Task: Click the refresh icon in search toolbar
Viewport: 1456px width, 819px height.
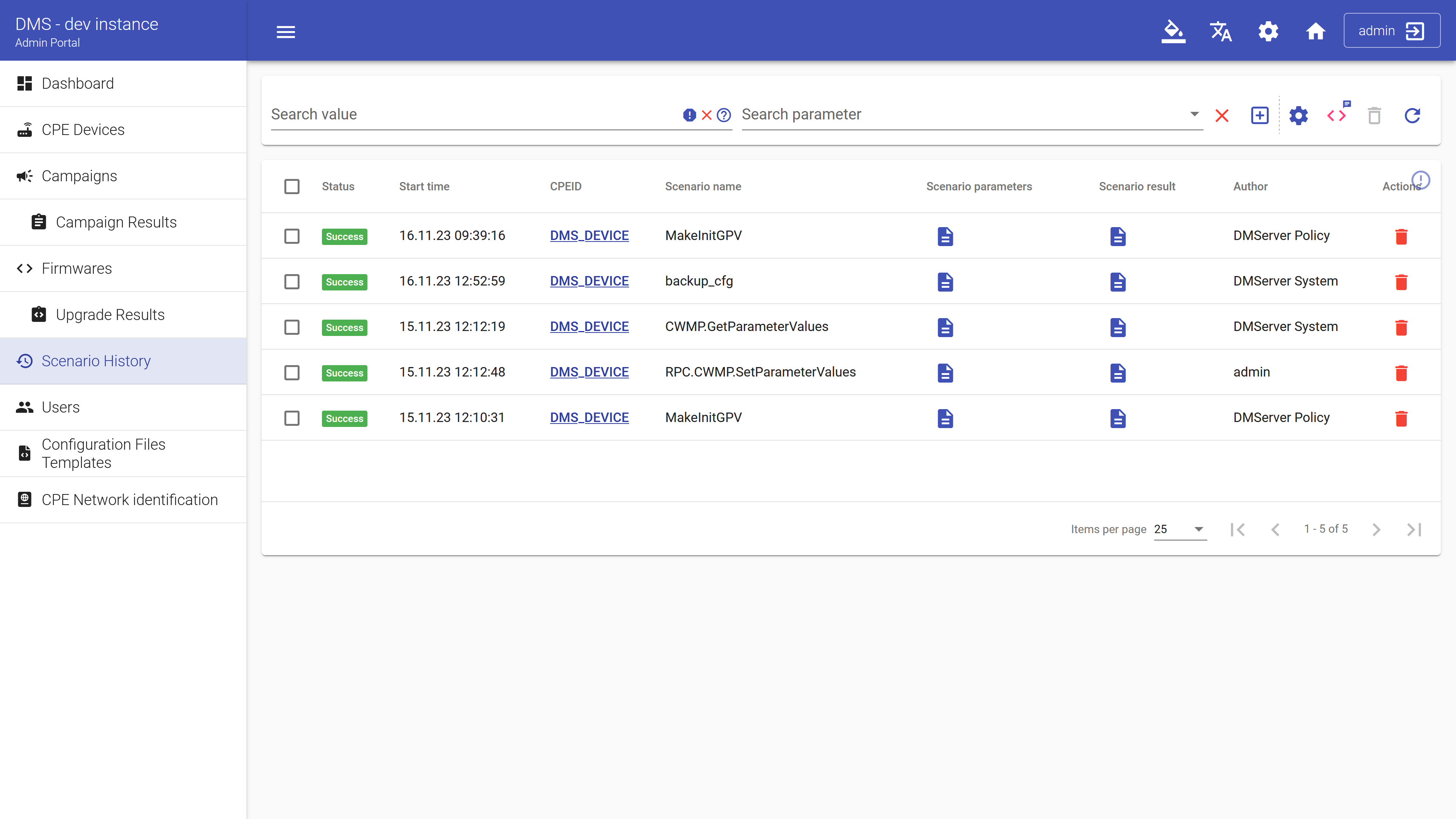Action: pyautogui.click(x=1412, y=115)
